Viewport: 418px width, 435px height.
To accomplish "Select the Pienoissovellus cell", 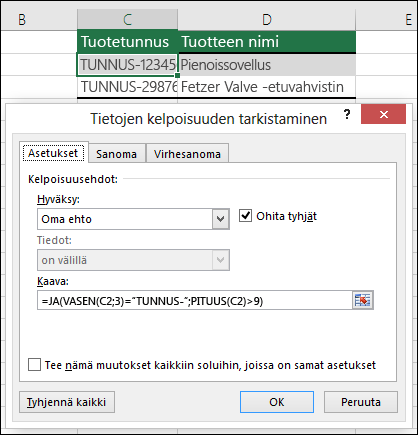I will (267, 65).
